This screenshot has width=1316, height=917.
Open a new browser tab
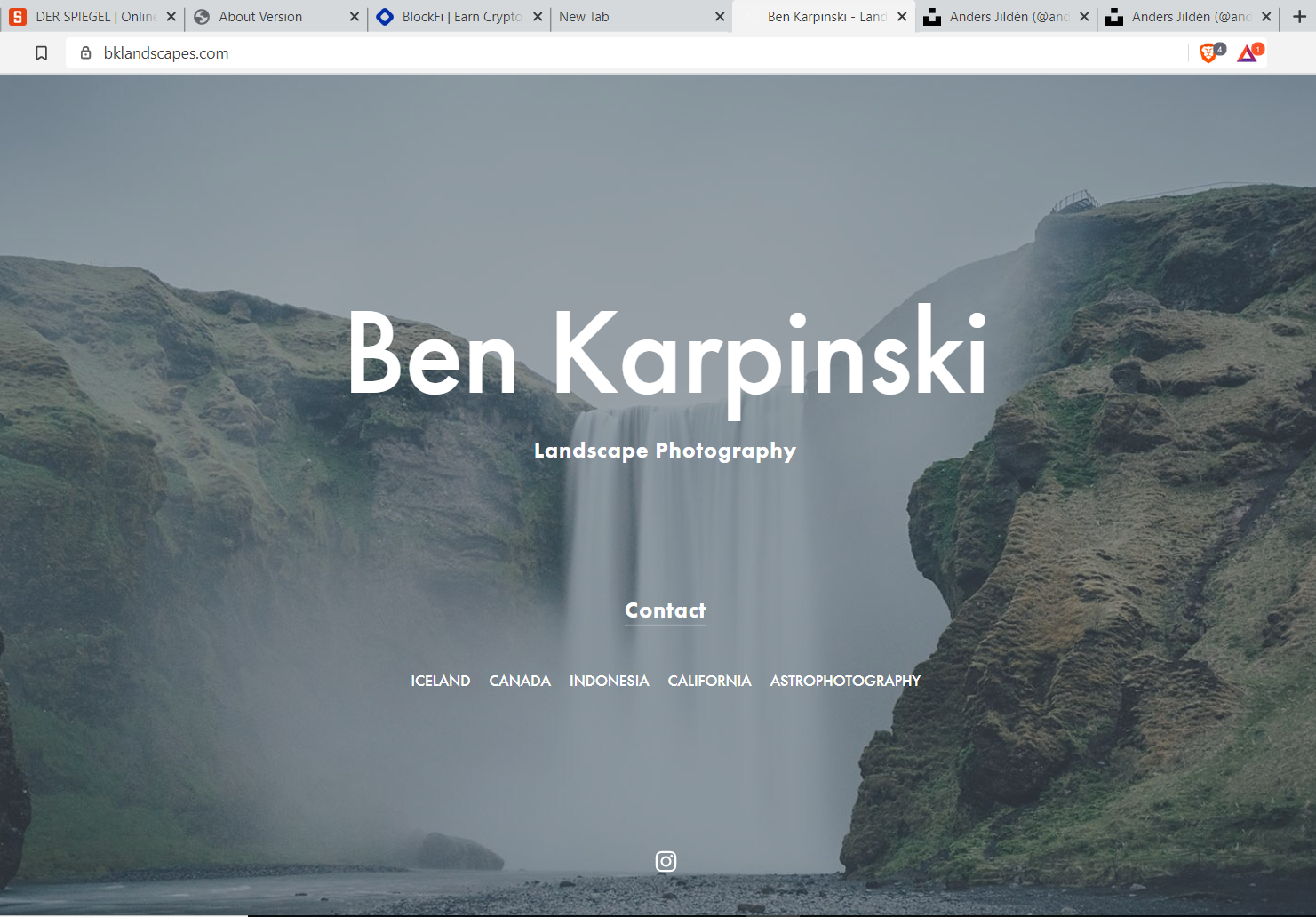click(1299, 16)
